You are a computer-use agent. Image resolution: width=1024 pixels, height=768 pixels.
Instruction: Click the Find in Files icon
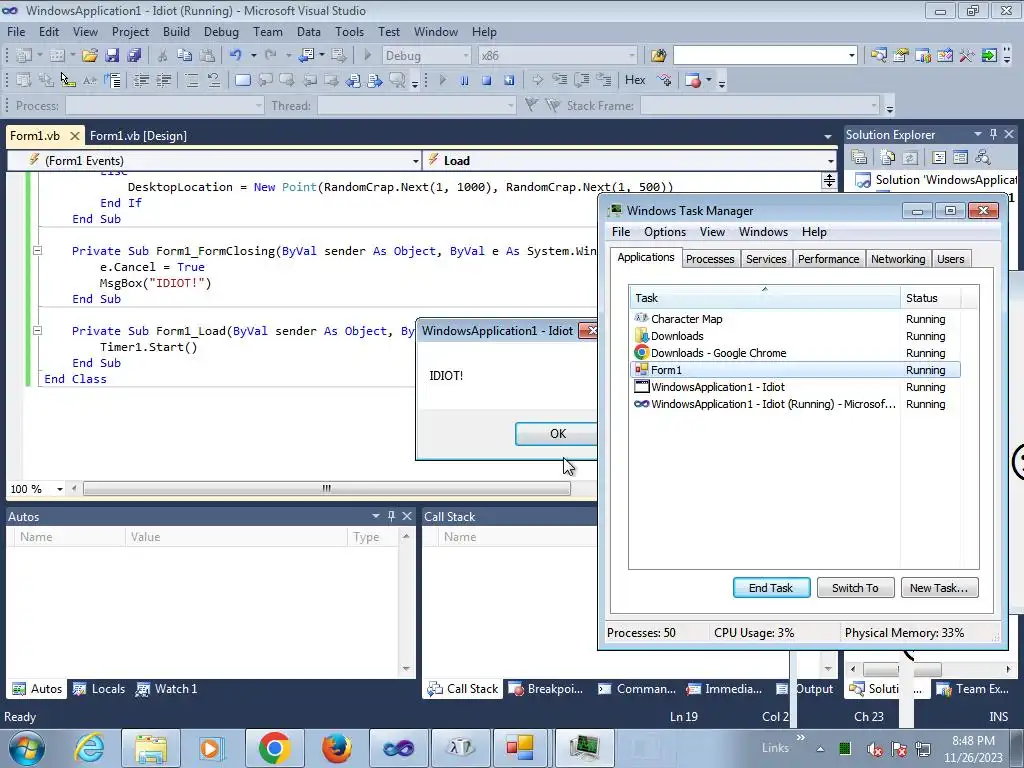[x=658, y=56]
